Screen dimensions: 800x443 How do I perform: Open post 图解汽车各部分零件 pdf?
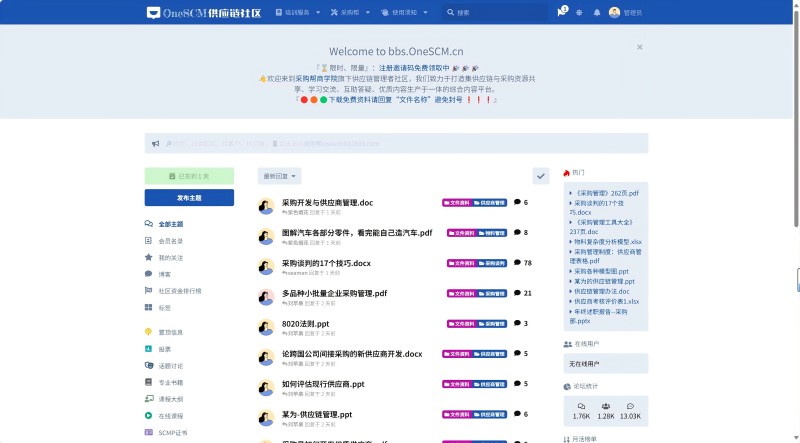pos(357,233)
